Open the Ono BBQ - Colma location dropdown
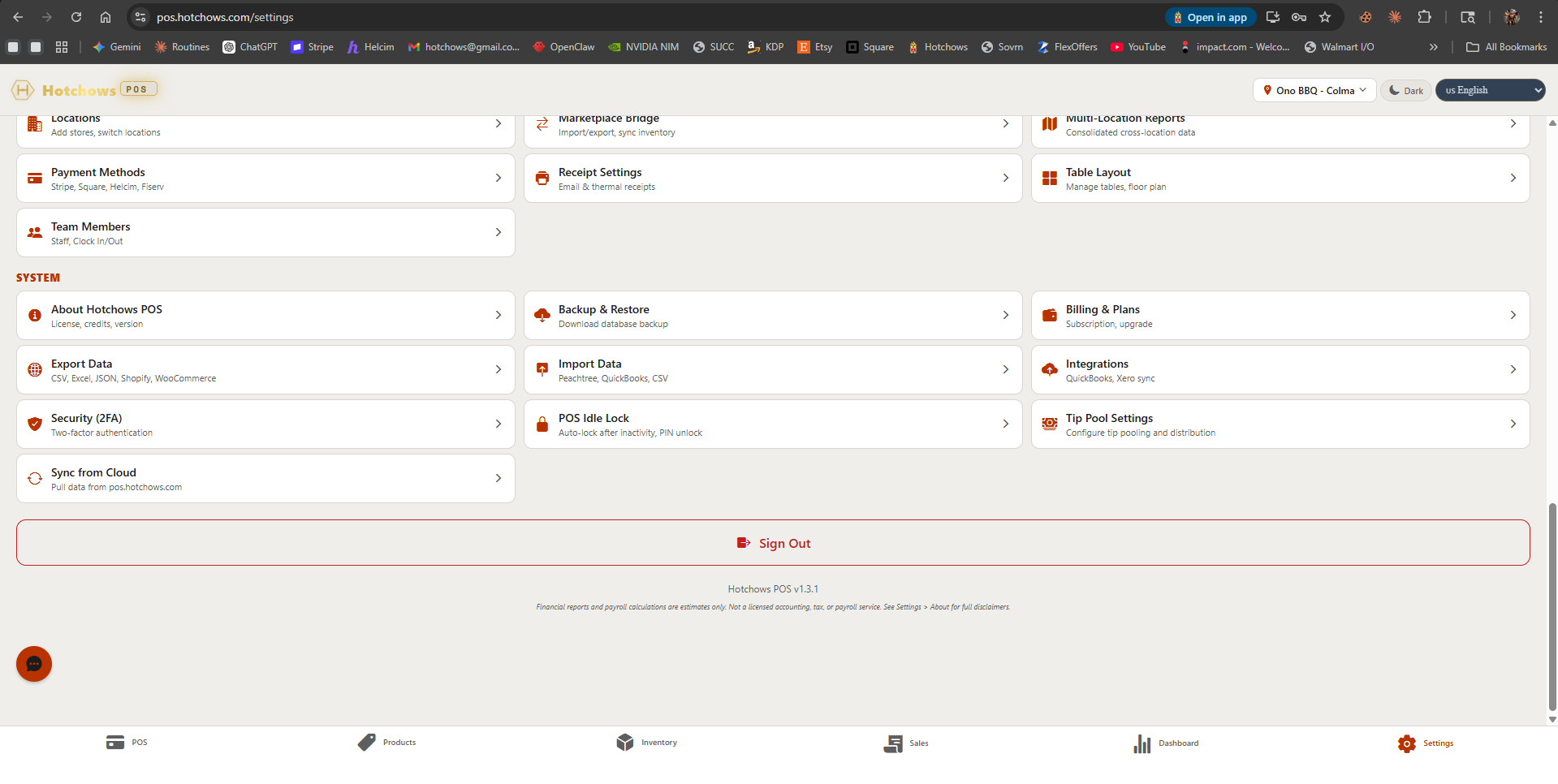The width and height of the screenshot is (1558, 784). pyautogui.click(x=1314, y=90)
